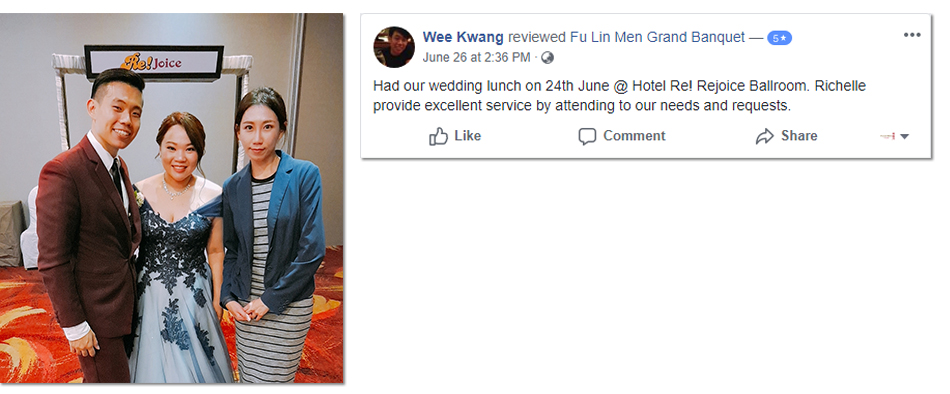Image resolution: width=950 pixels, height=394 pixels.
Task: Click the speech bubble Comment icon
Action: pos(587,136)
